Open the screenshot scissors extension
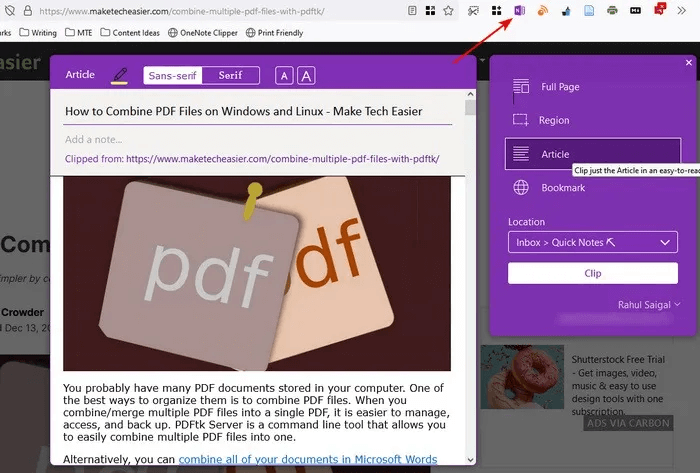 (x=473, y=10)
